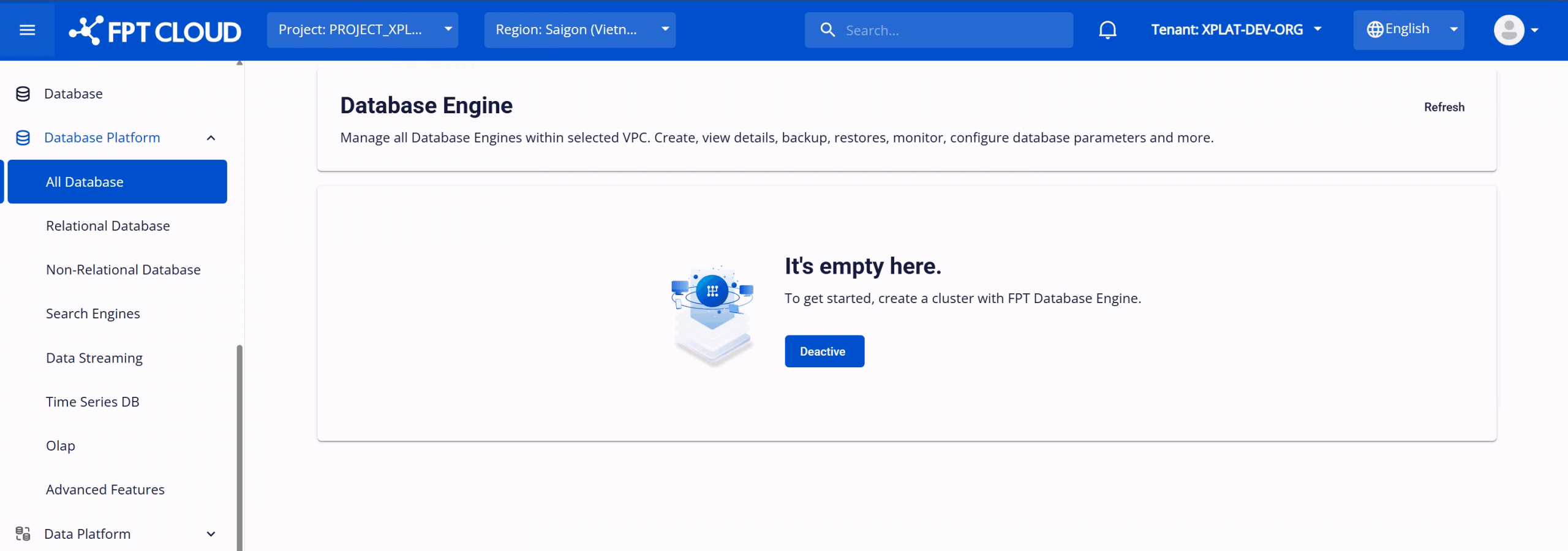The height and width of the screenshot is (551, 1568).
Task: Click the FPT Cloud logo
Action: [x=155, y=31]
